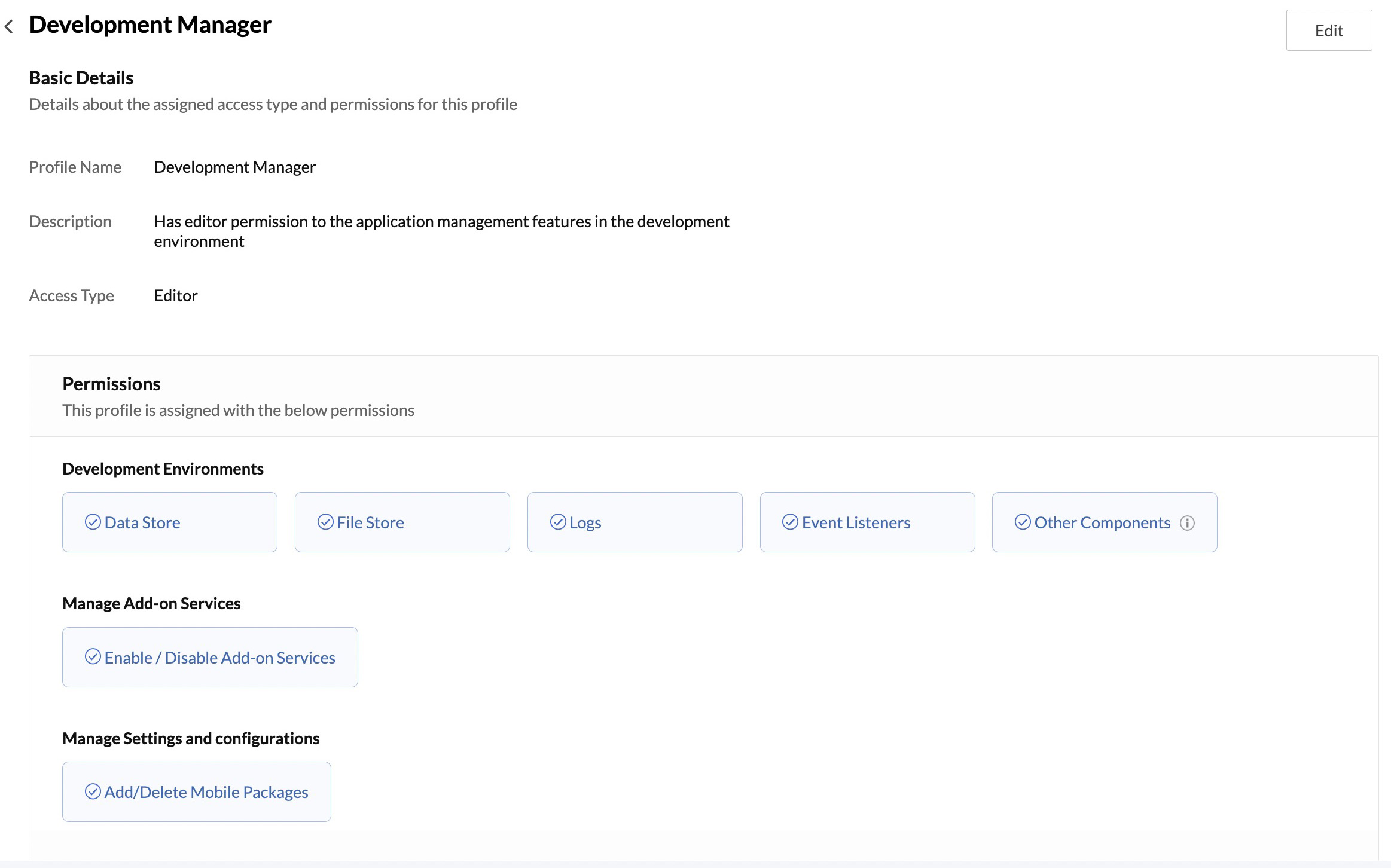Toggle the Data Store permission

(169, 522)
